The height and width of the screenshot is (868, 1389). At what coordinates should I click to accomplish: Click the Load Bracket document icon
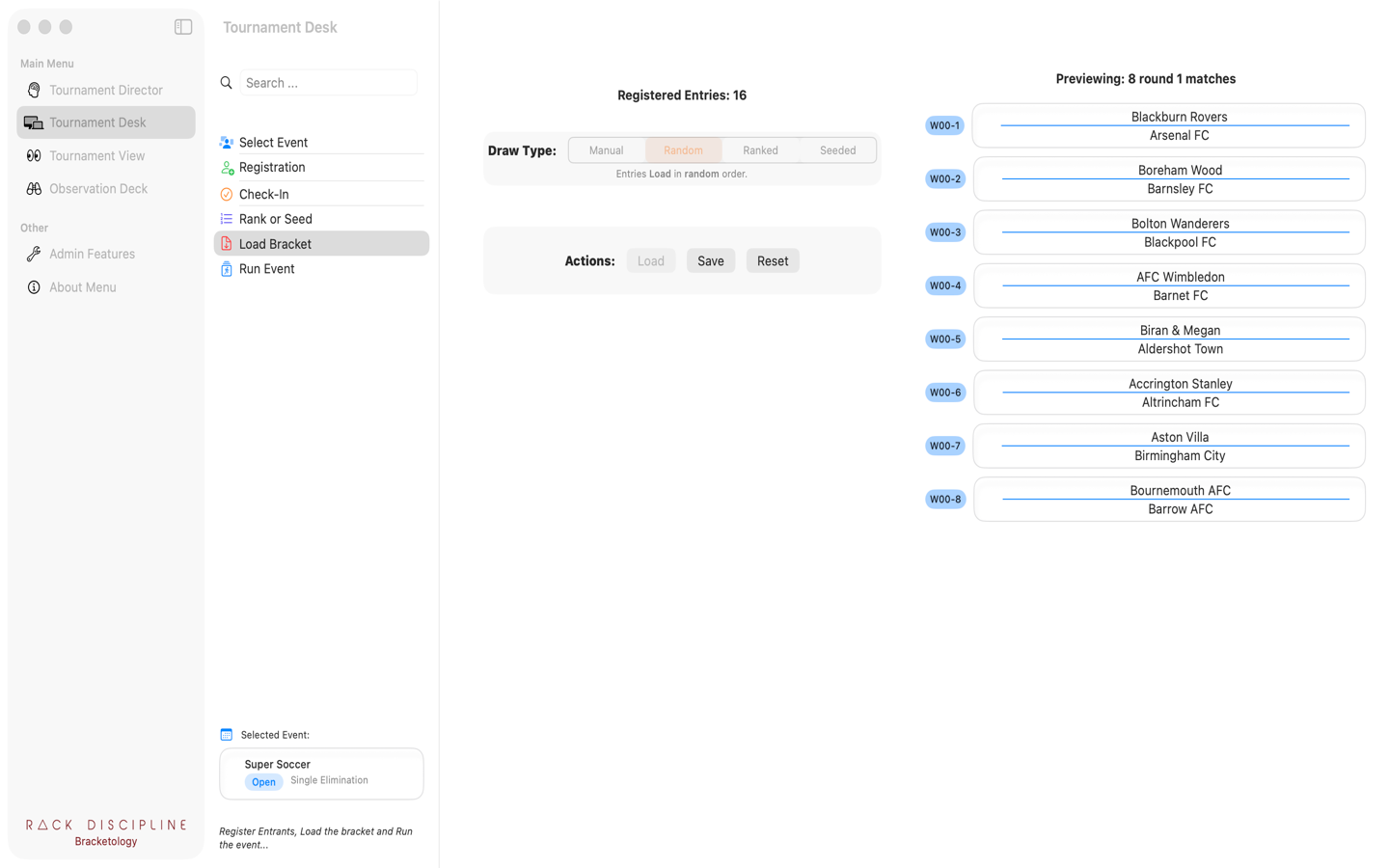(227, 244)
